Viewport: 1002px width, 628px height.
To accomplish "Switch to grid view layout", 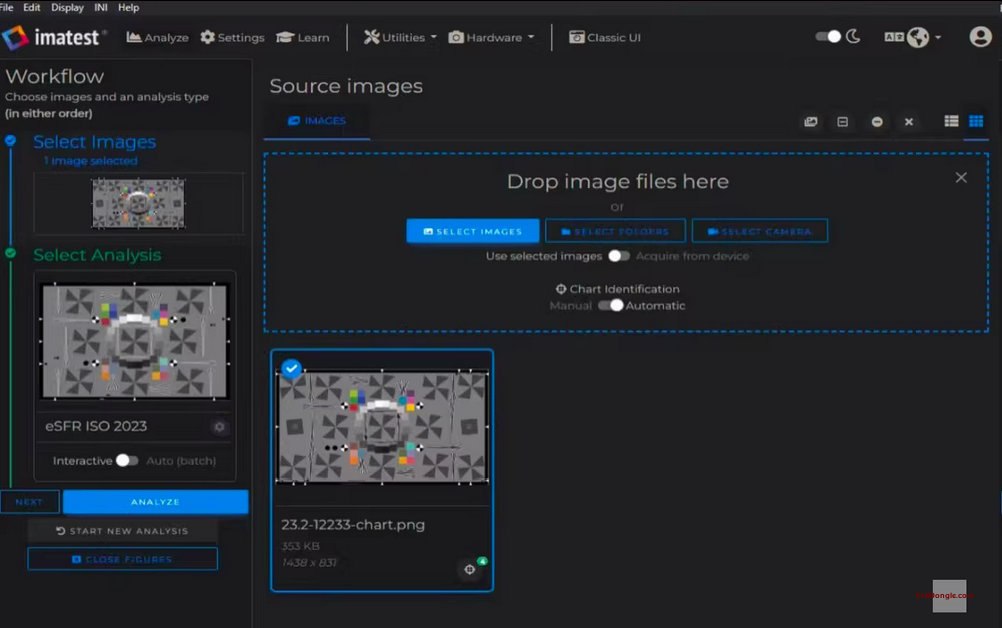I will tap(976, 121).
